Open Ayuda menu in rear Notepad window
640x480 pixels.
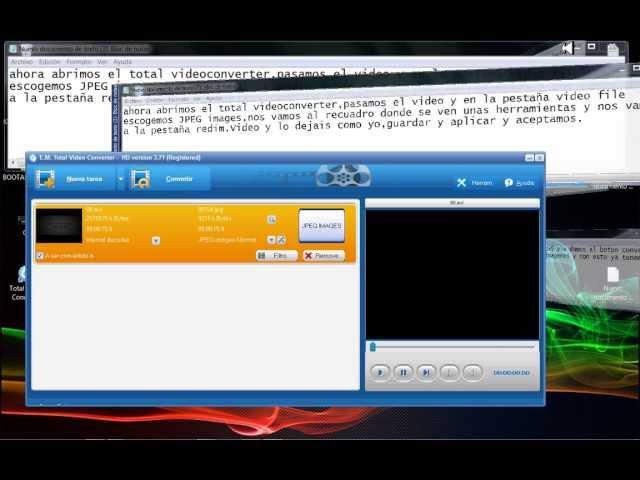(x=122, y=62)
